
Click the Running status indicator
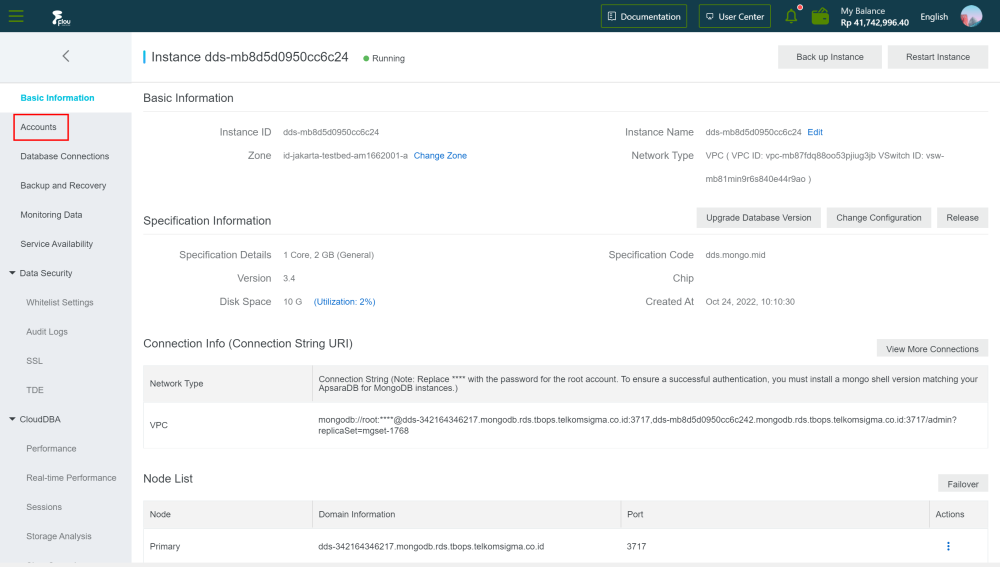tap(384, 58)
